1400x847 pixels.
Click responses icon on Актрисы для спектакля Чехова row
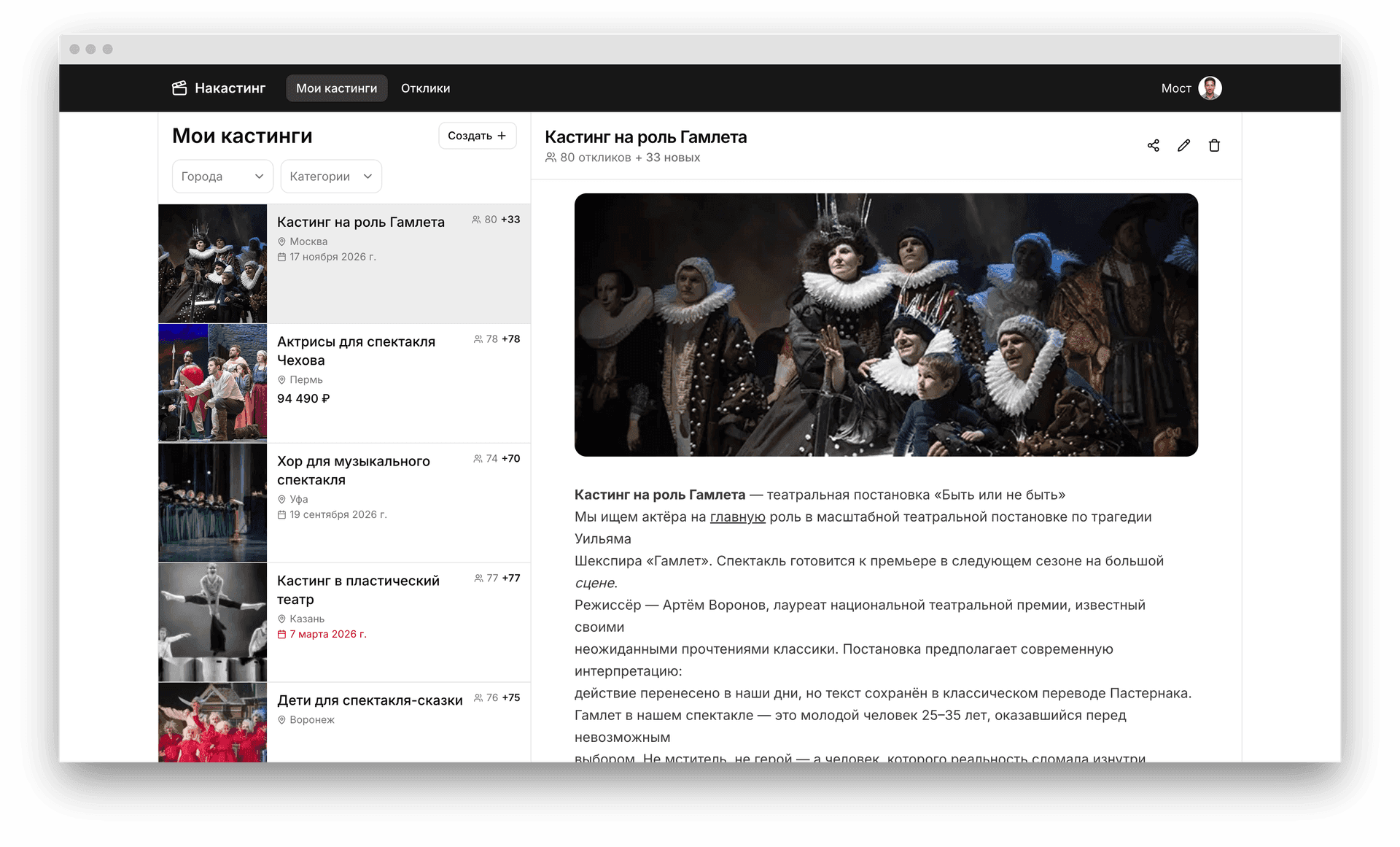point(478,339)
